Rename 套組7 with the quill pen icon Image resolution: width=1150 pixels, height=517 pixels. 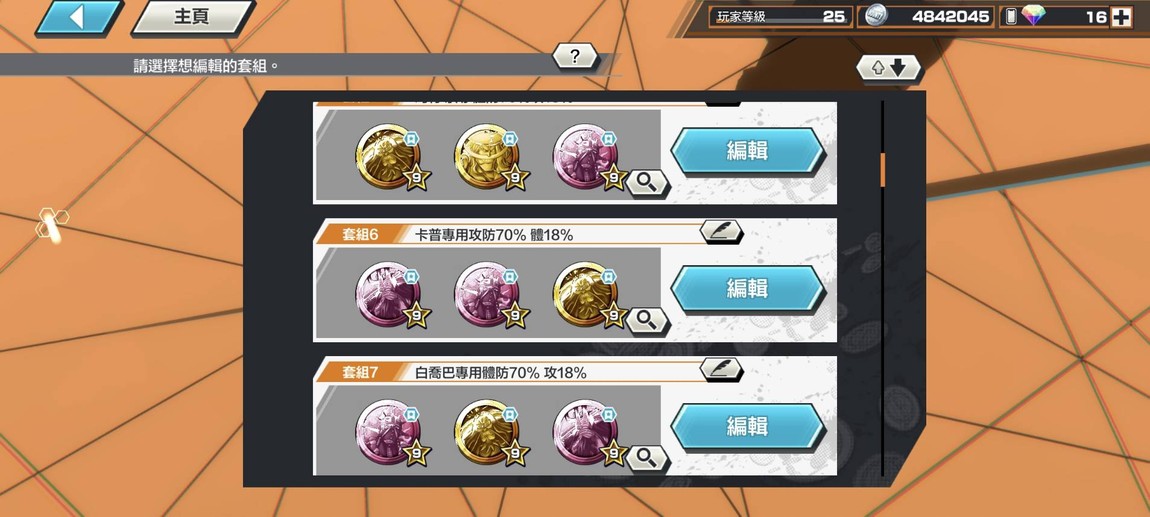pyautogui.click(x=721, y=369)
